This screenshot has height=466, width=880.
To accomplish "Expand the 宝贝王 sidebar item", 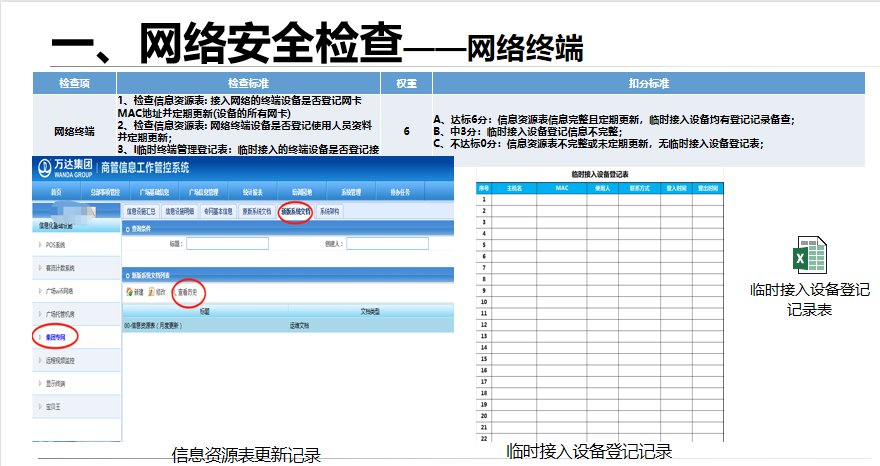I will click(x=76, y=406).
